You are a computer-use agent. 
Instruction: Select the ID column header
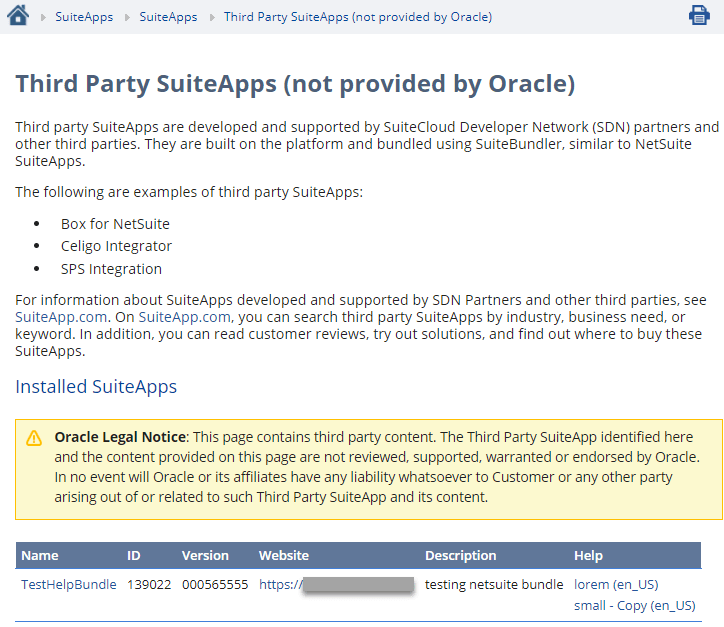[133, 555]
